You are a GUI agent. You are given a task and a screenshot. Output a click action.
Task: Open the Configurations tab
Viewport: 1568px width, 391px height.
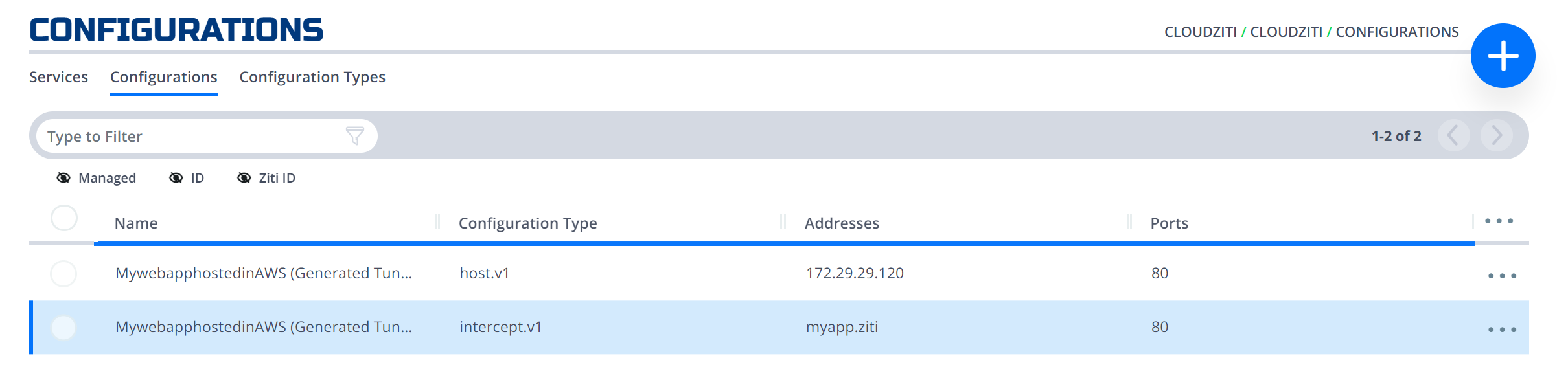click(164, 77)
